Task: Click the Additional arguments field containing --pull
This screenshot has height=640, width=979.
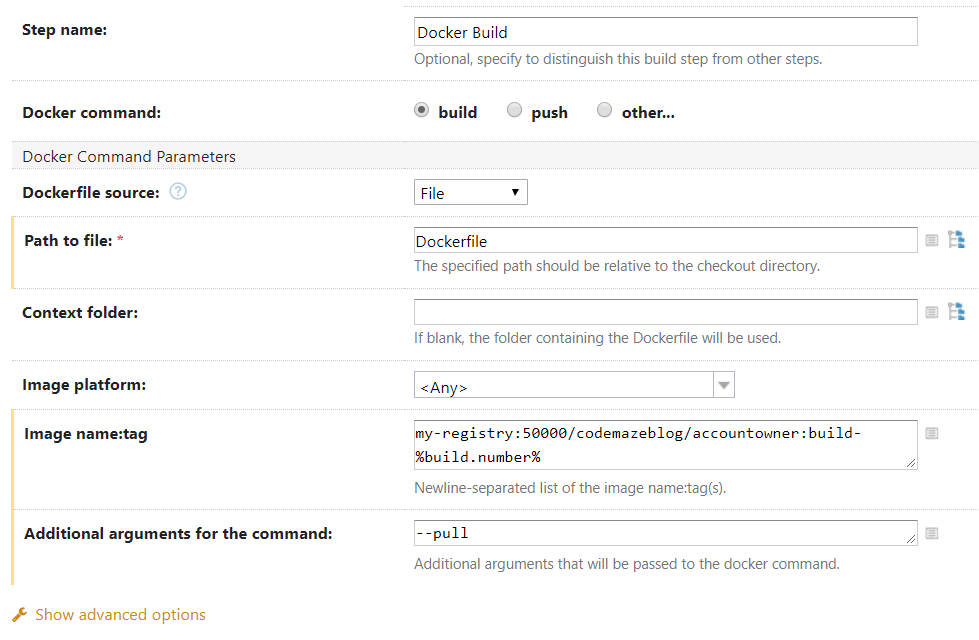Action: (665, 533)
